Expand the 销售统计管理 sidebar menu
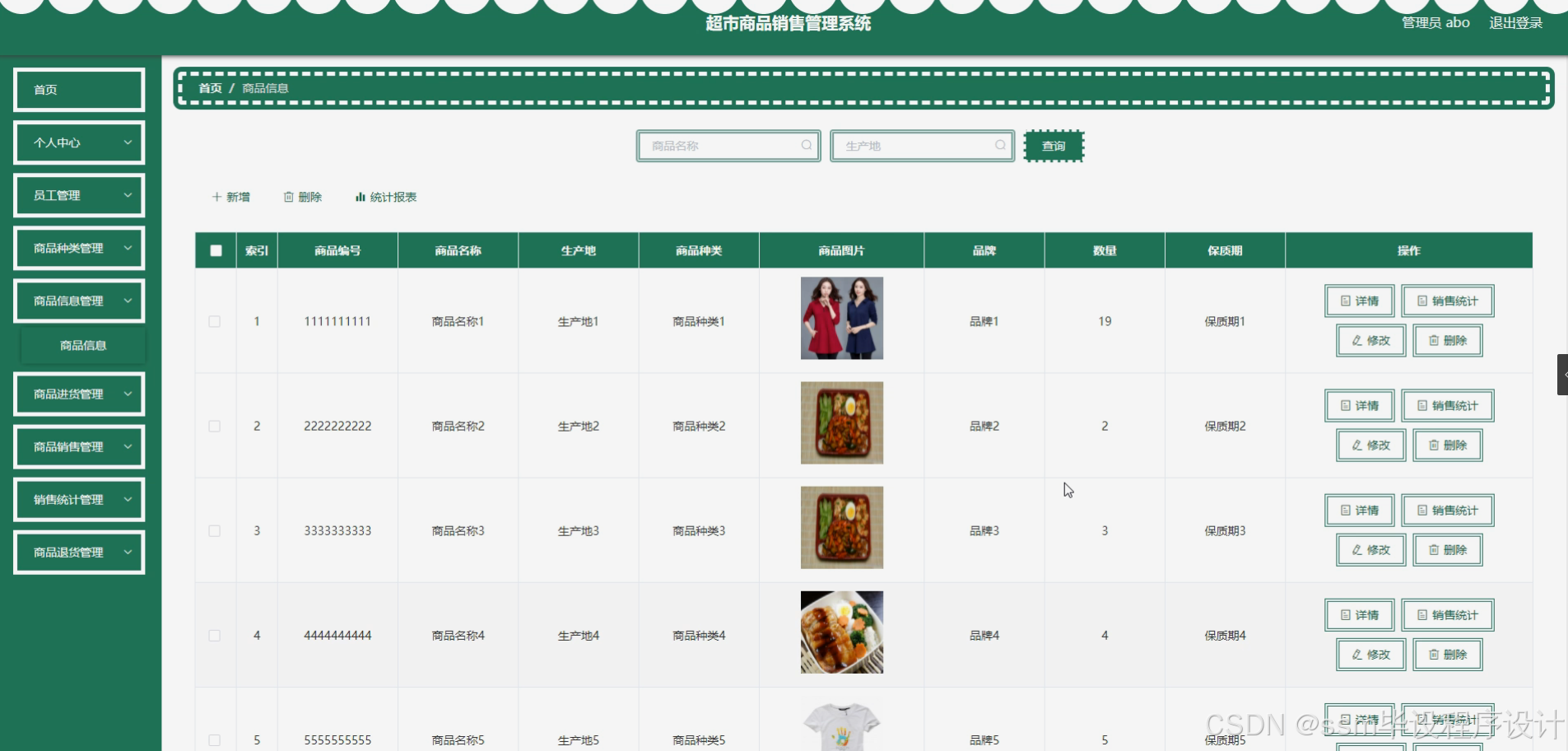 click(79, 499)
